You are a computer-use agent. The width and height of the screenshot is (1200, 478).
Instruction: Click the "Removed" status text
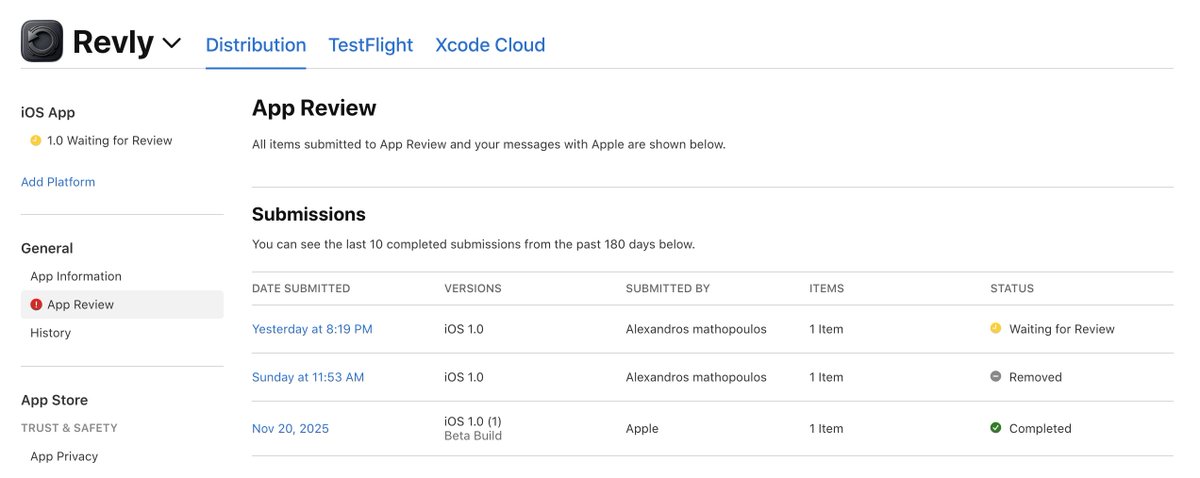pos(1035,377)
